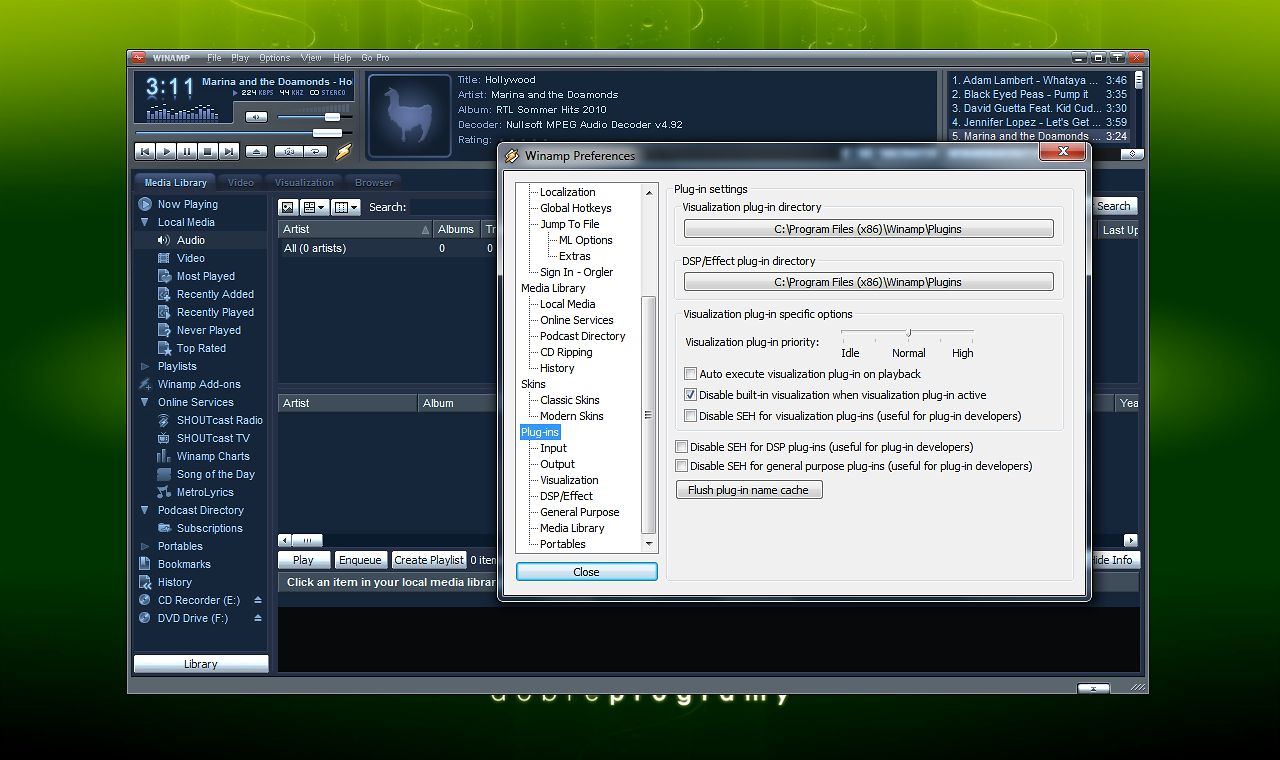Switch to the Visualization tab

click(x=304, y=182)
